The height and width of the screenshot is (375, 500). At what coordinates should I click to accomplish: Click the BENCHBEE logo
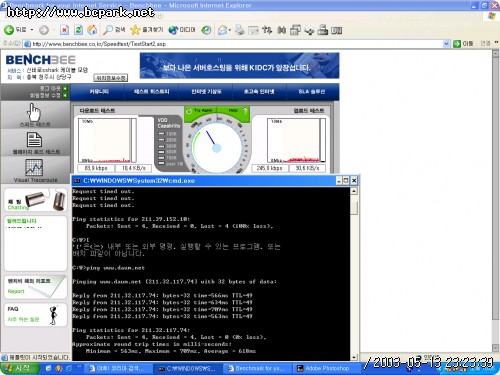[x=41, y=60]
